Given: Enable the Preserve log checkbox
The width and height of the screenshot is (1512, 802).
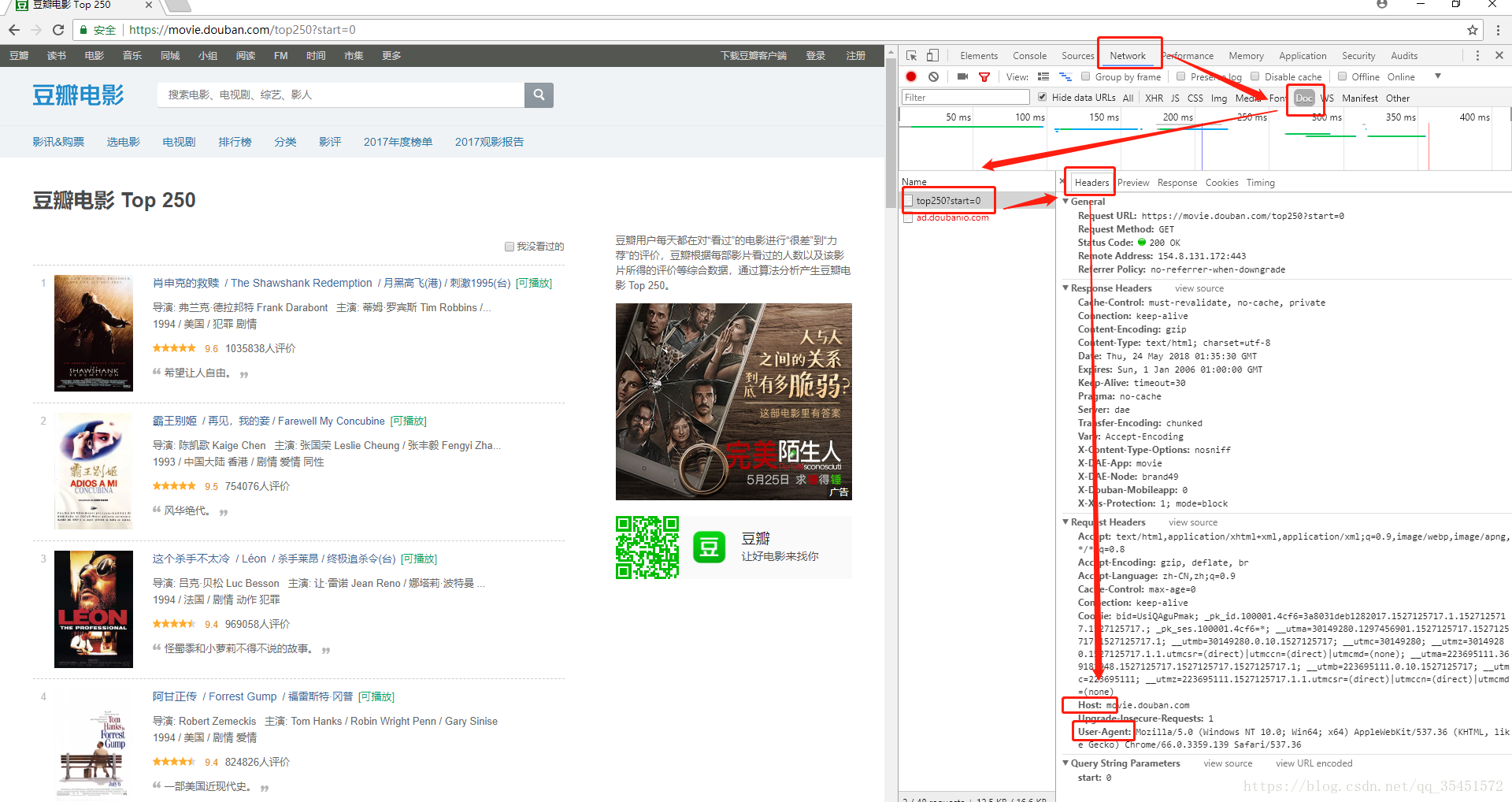Looking at the screenshot, I should 1181,76.
